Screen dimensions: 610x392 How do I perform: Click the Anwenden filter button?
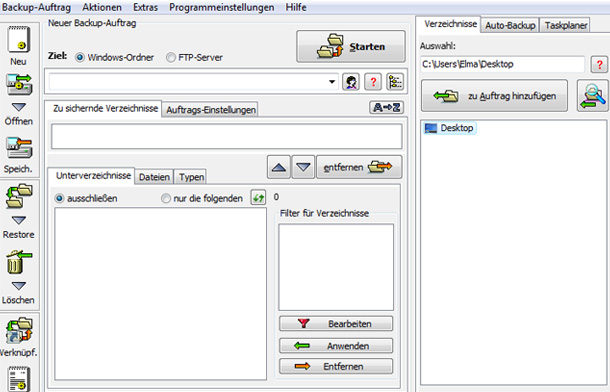[x=336, y=345]
